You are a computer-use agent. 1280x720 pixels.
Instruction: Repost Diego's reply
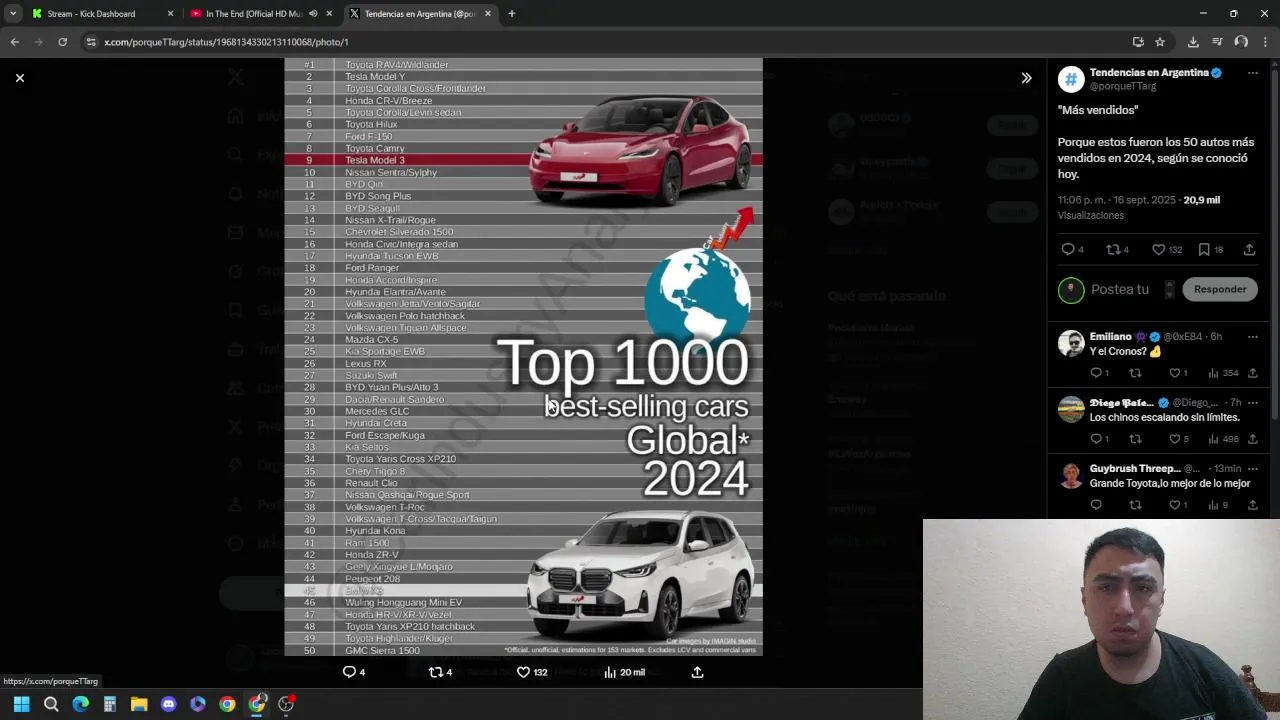coord(1135,439)
